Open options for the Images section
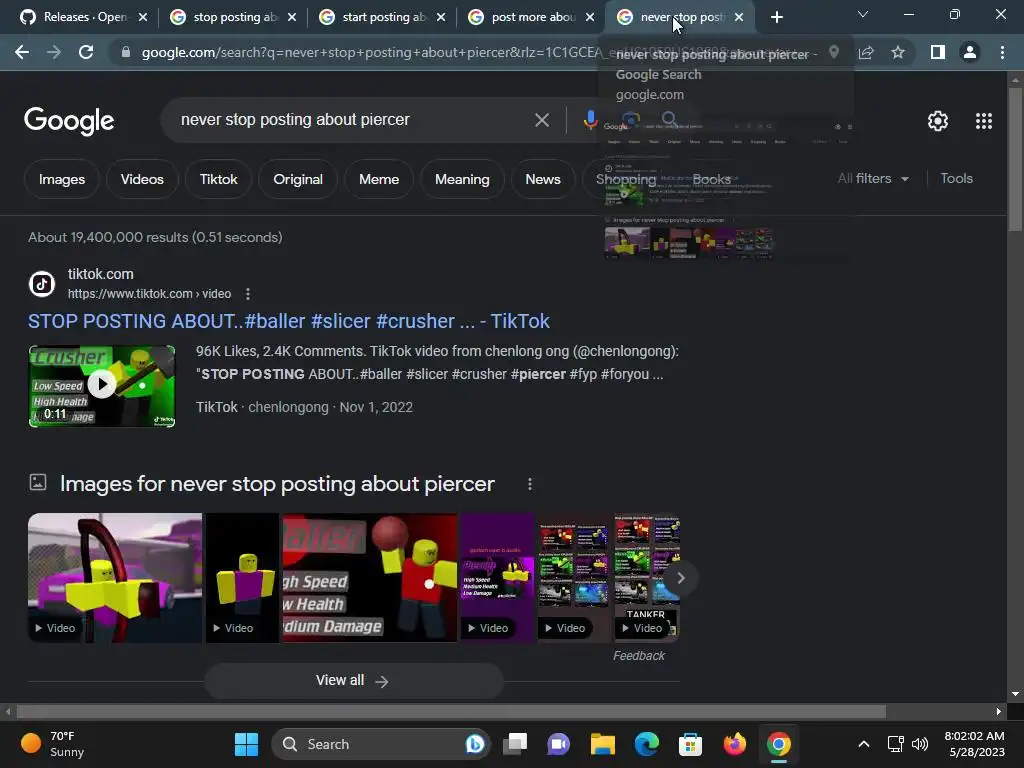This screenshot has width=1024, height=768. point(530,484)
